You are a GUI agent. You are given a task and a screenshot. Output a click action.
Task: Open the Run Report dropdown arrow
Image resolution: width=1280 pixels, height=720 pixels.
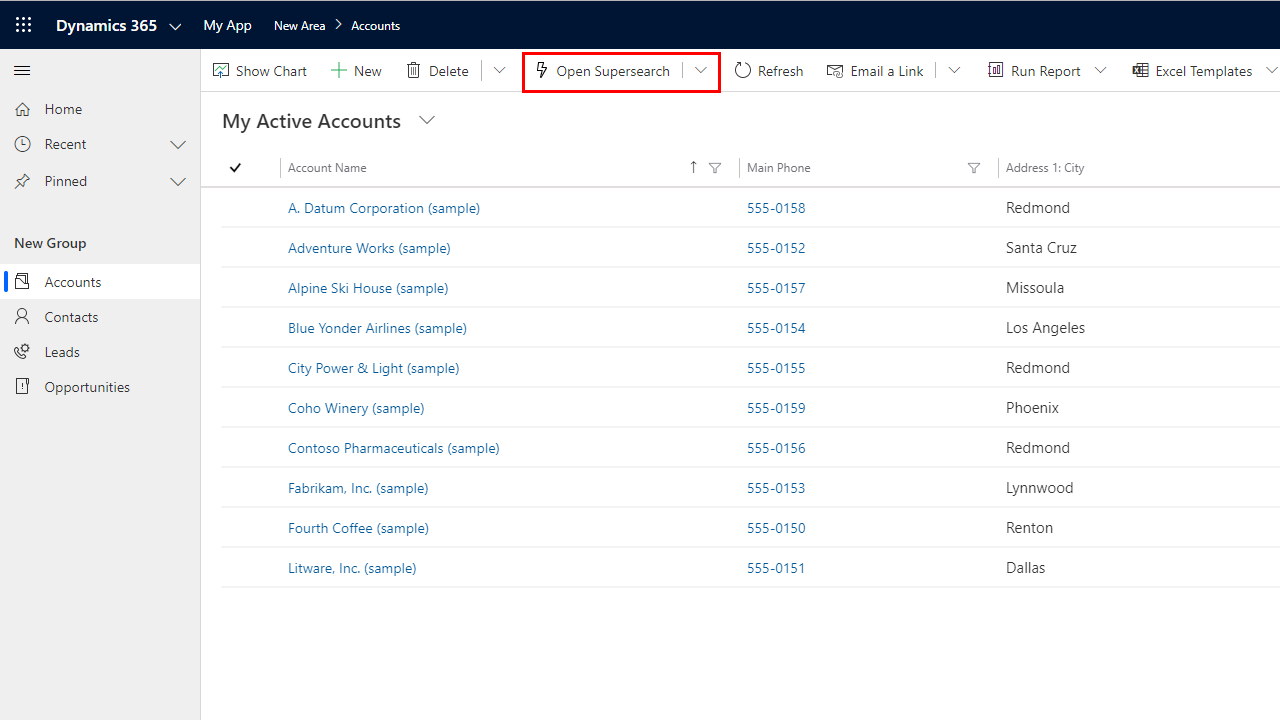click(x=1101, y=71)
